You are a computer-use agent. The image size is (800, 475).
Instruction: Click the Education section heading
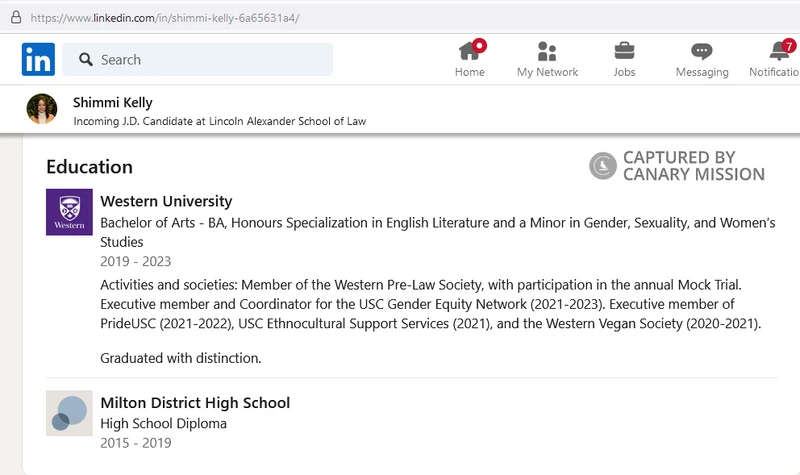click(89, 167)
